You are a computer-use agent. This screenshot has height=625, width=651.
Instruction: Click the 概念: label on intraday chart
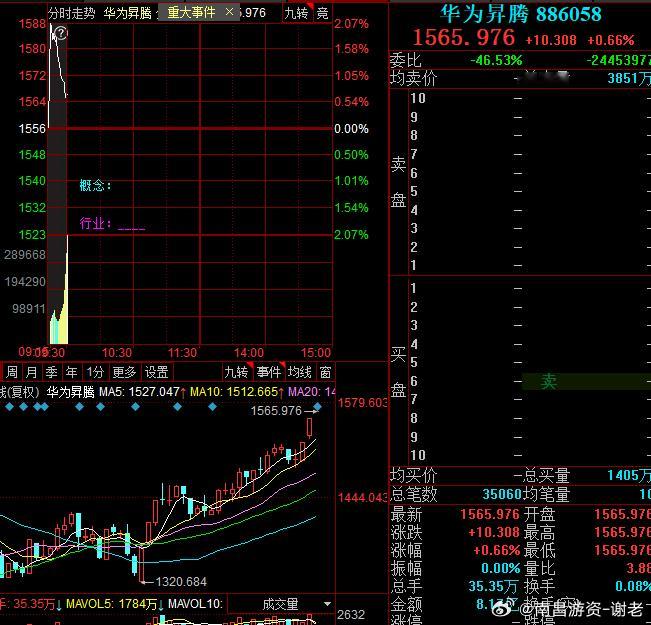pyautogui.click(x=95, y=185)
